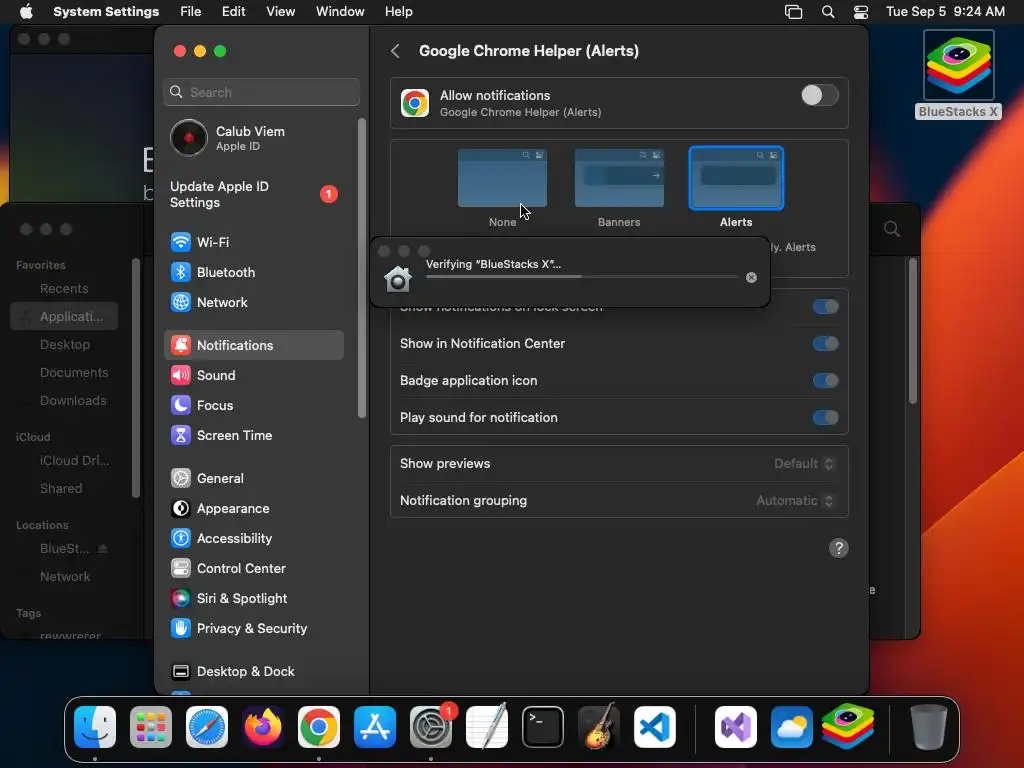Open Launchpad from the Dock

[151, 727]
